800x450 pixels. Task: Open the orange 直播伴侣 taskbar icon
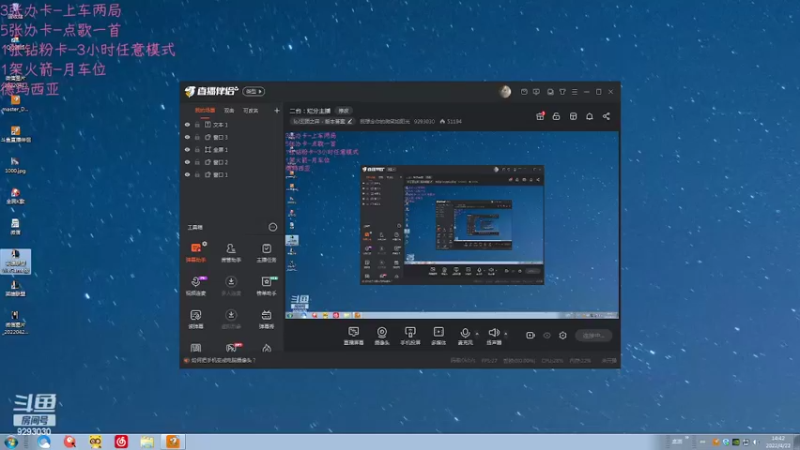[173, 442]
